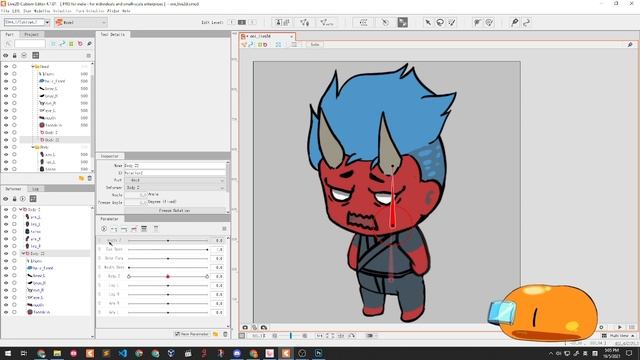Open the File menu
Screen dimensions: 640x360
point(4,11)
